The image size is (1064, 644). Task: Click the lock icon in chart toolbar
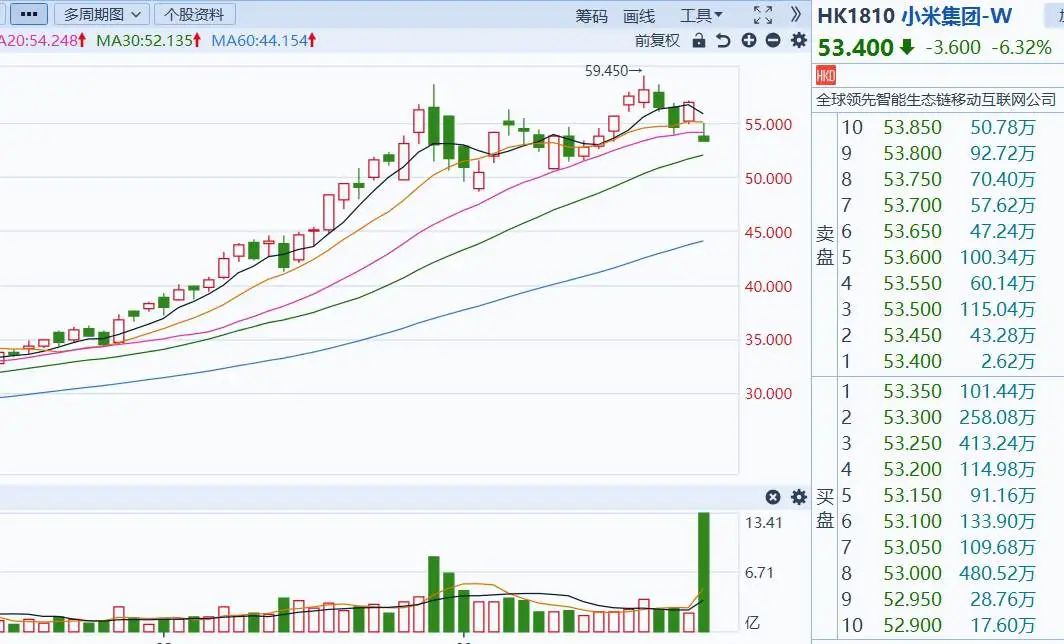point(698,40)
